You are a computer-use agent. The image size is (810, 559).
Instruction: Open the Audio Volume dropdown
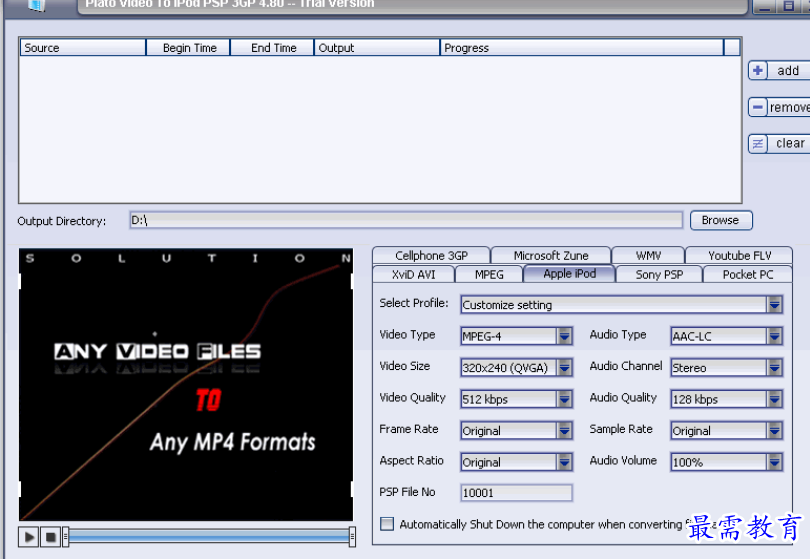pos(774,462)
